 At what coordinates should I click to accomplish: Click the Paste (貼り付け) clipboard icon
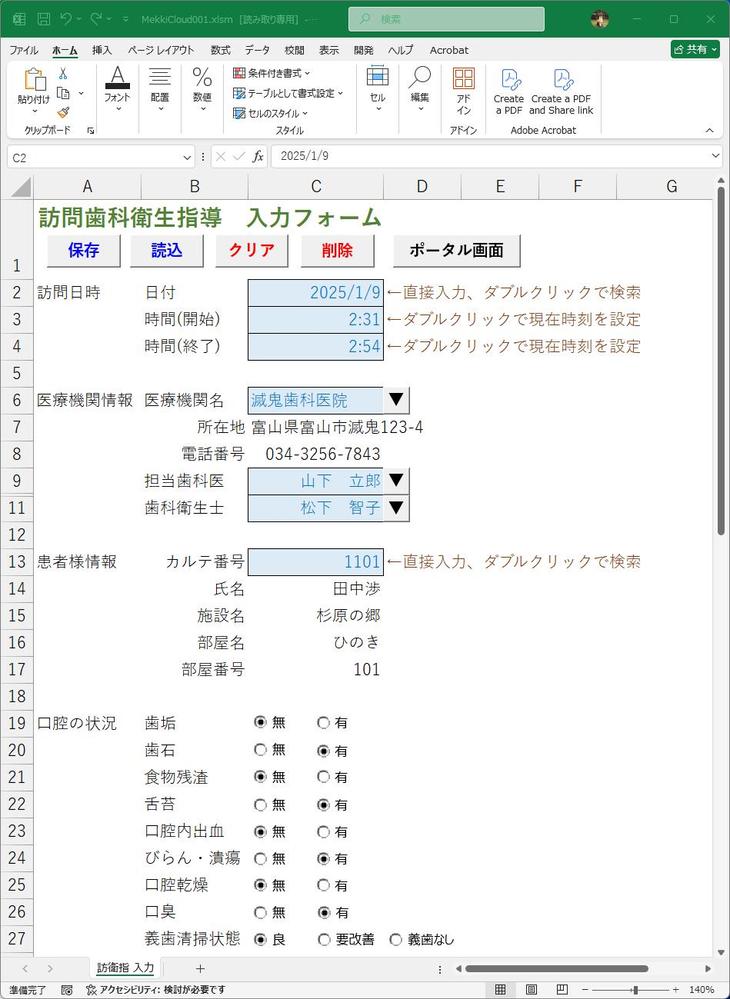point(34,80)
